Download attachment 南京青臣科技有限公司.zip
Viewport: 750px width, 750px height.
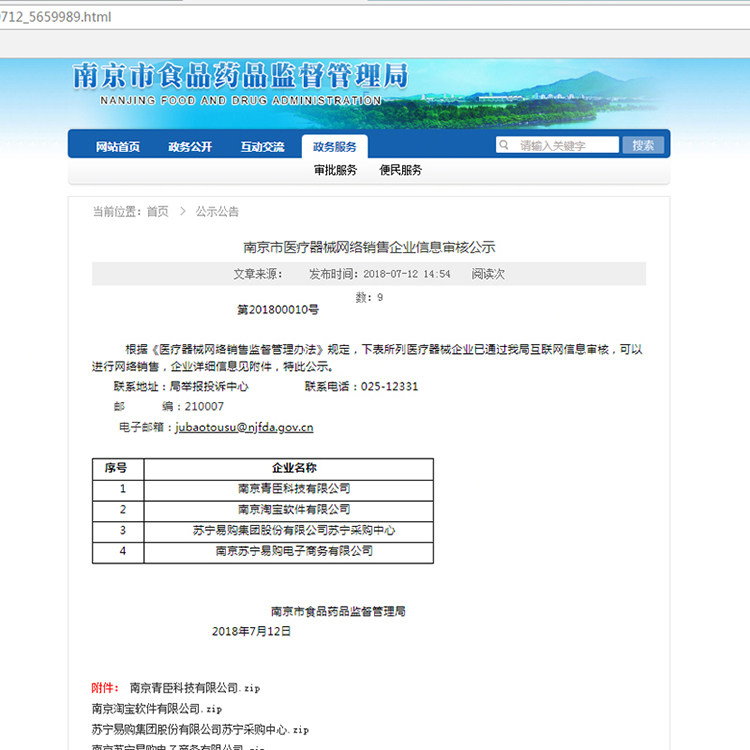click(195, 688)
